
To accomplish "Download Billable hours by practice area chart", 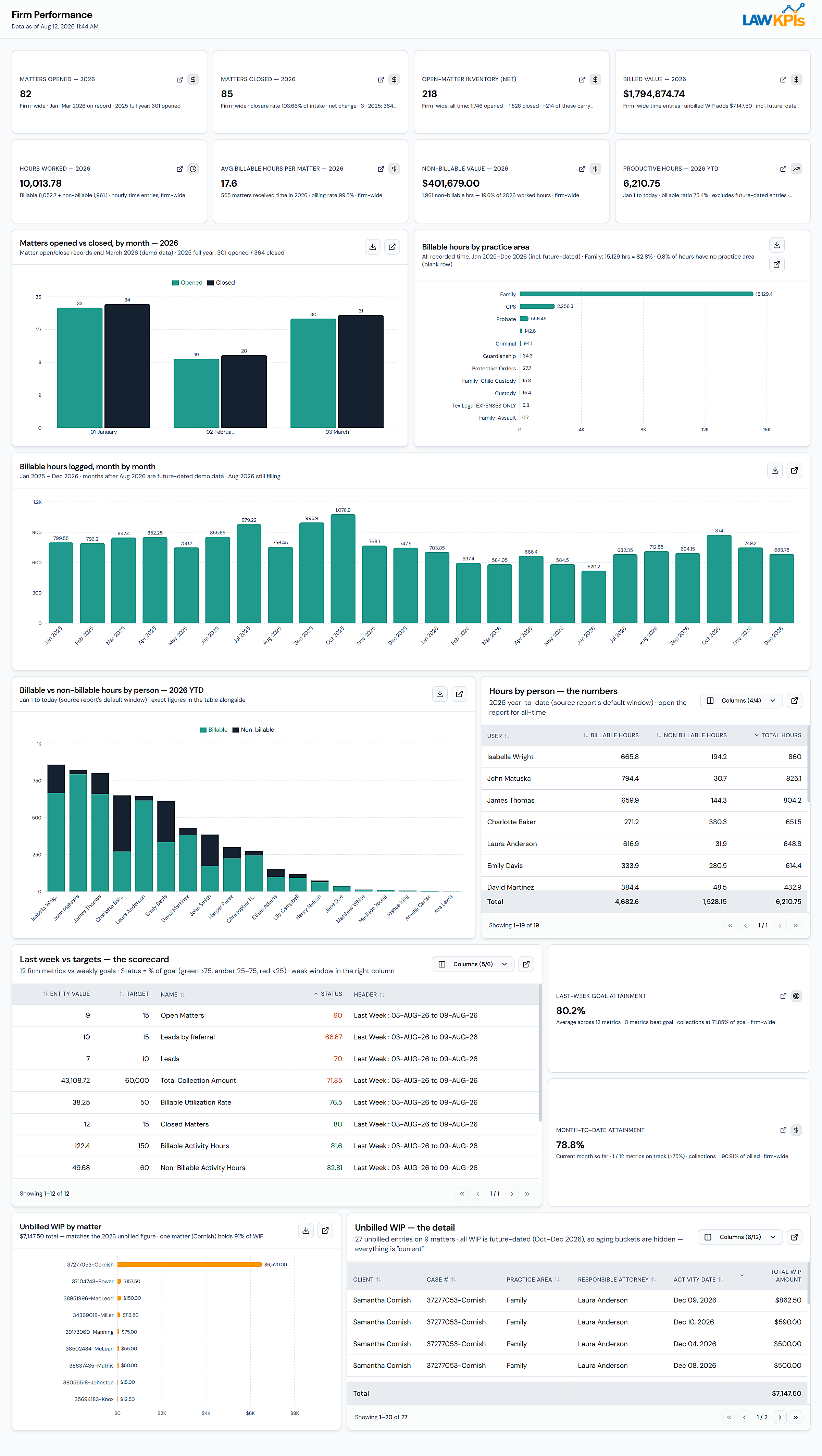I will (777, 245).
